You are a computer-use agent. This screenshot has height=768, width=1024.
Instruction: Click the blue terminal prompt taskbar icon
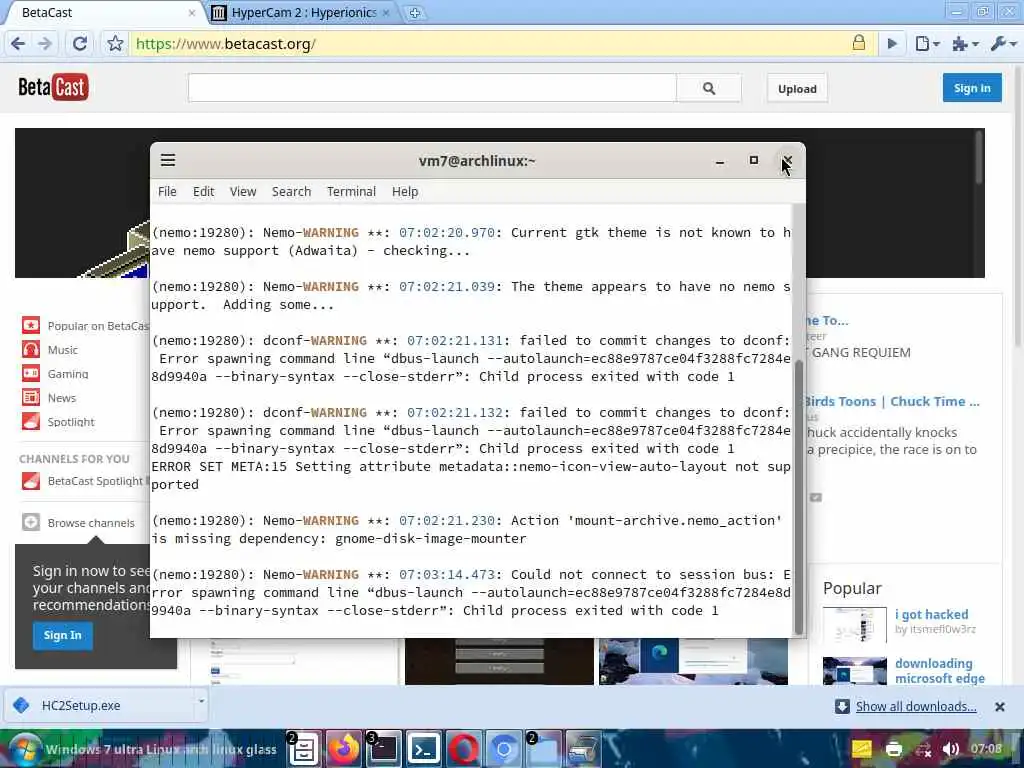coord(423,750)
